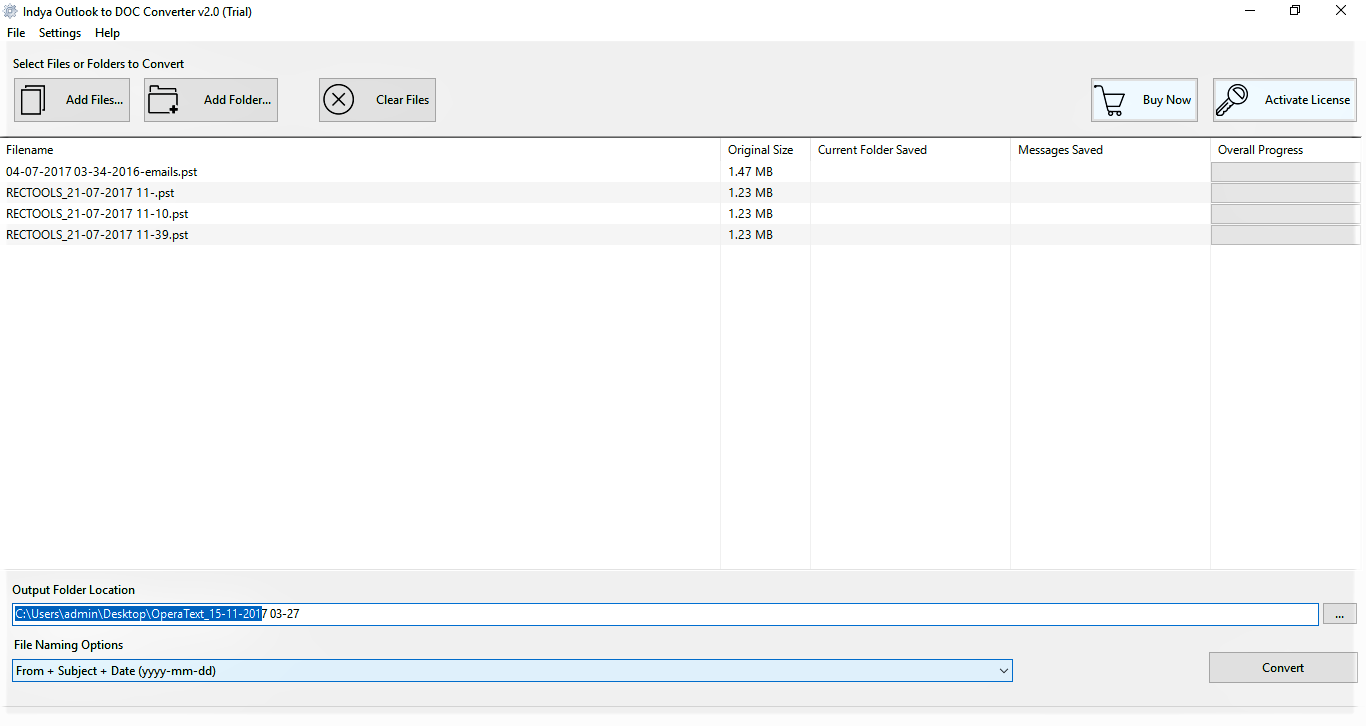Select file RECTOOLS_21-07-2017 11-.pst
This screenshot has height=726, width=1366.
coord(90,193)
